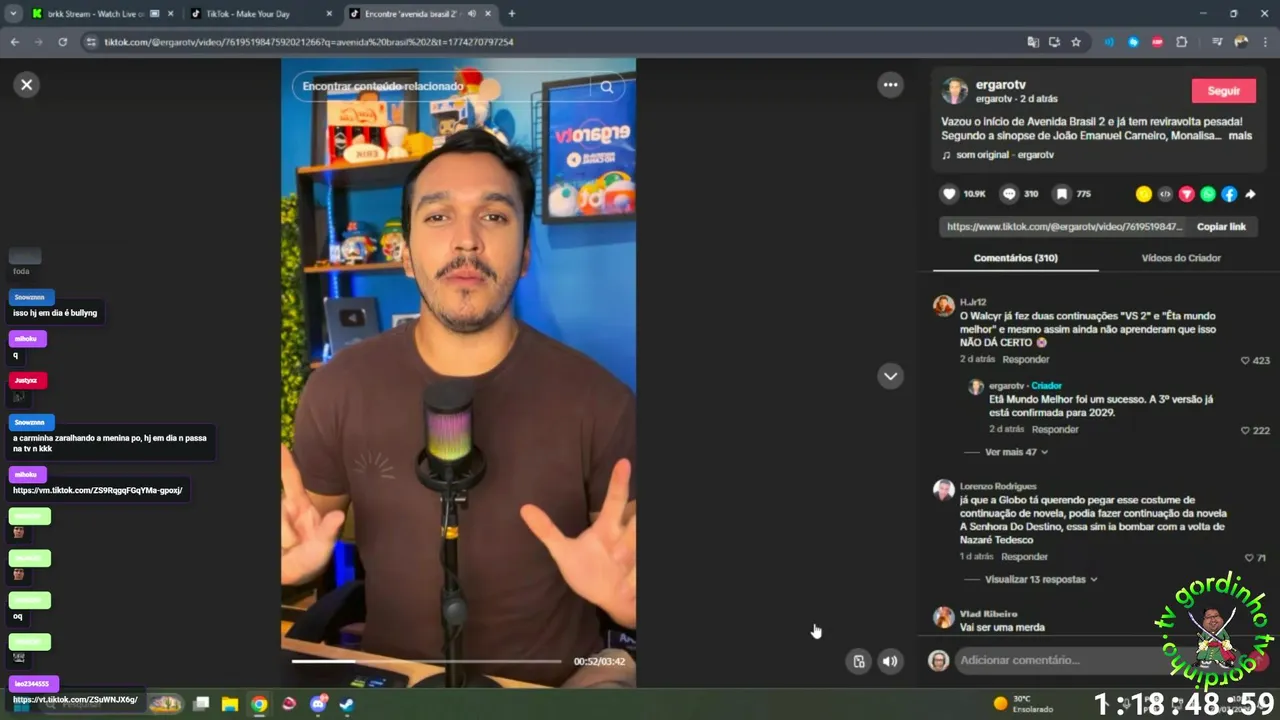Image resolution: width=1280 pixels, height=720 pixels.
Task: Bookmark this page with the star icon
Action: click(x=1076, y=42)
